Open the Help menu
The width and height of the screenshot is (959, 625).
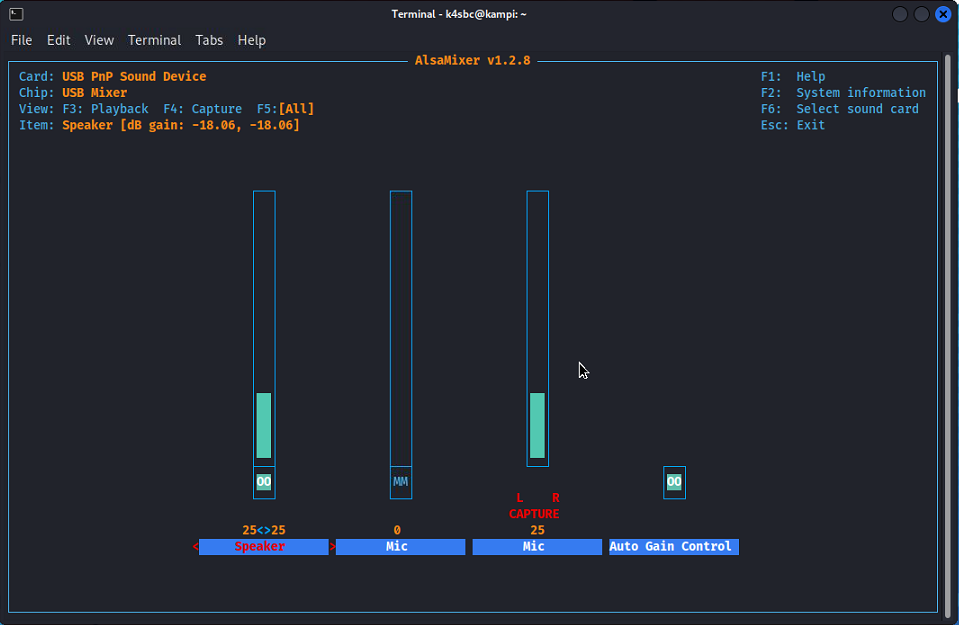click(251, 40)
